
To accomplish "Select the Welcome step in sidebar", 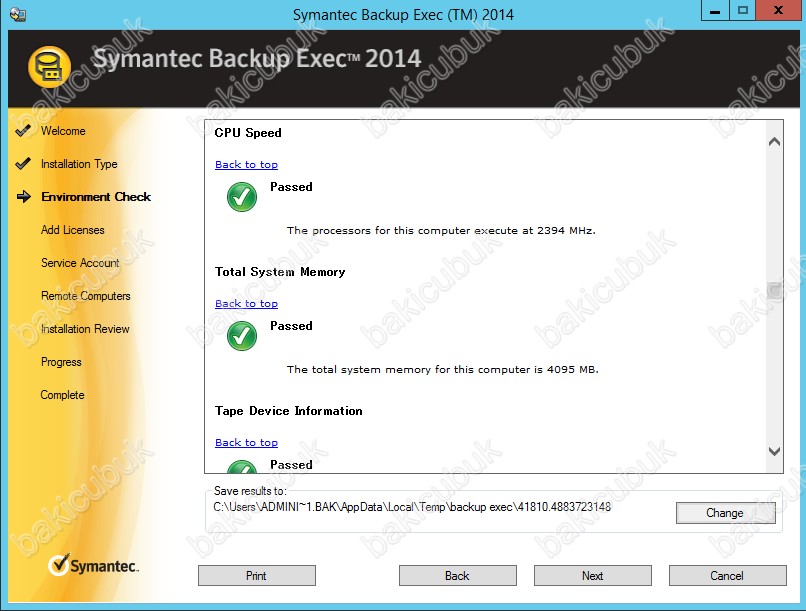I will (63, 131).
